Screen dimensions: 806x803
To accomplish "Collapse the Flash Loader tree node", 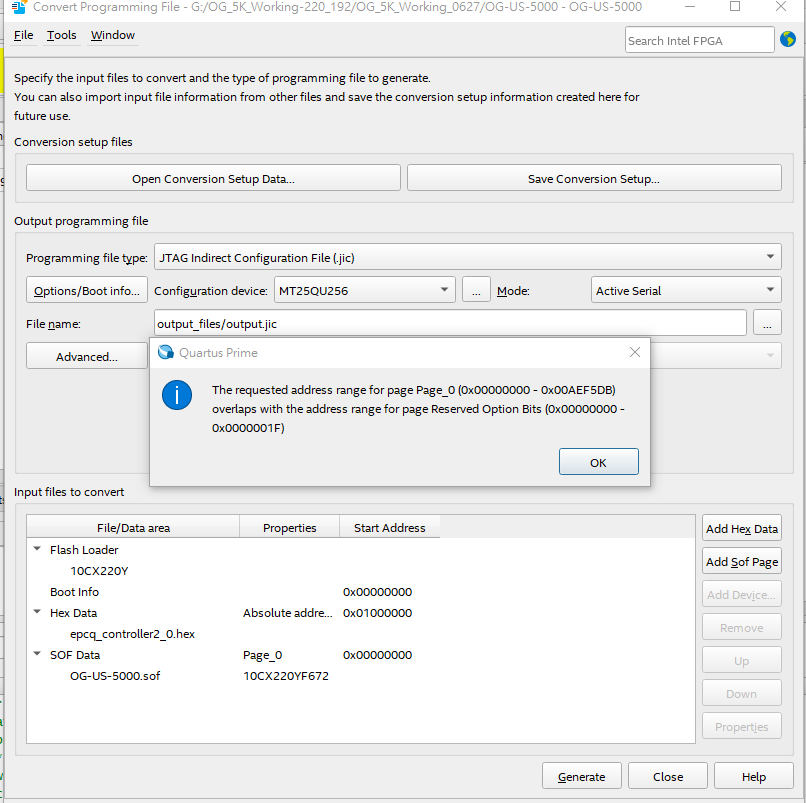I will 37,549.
